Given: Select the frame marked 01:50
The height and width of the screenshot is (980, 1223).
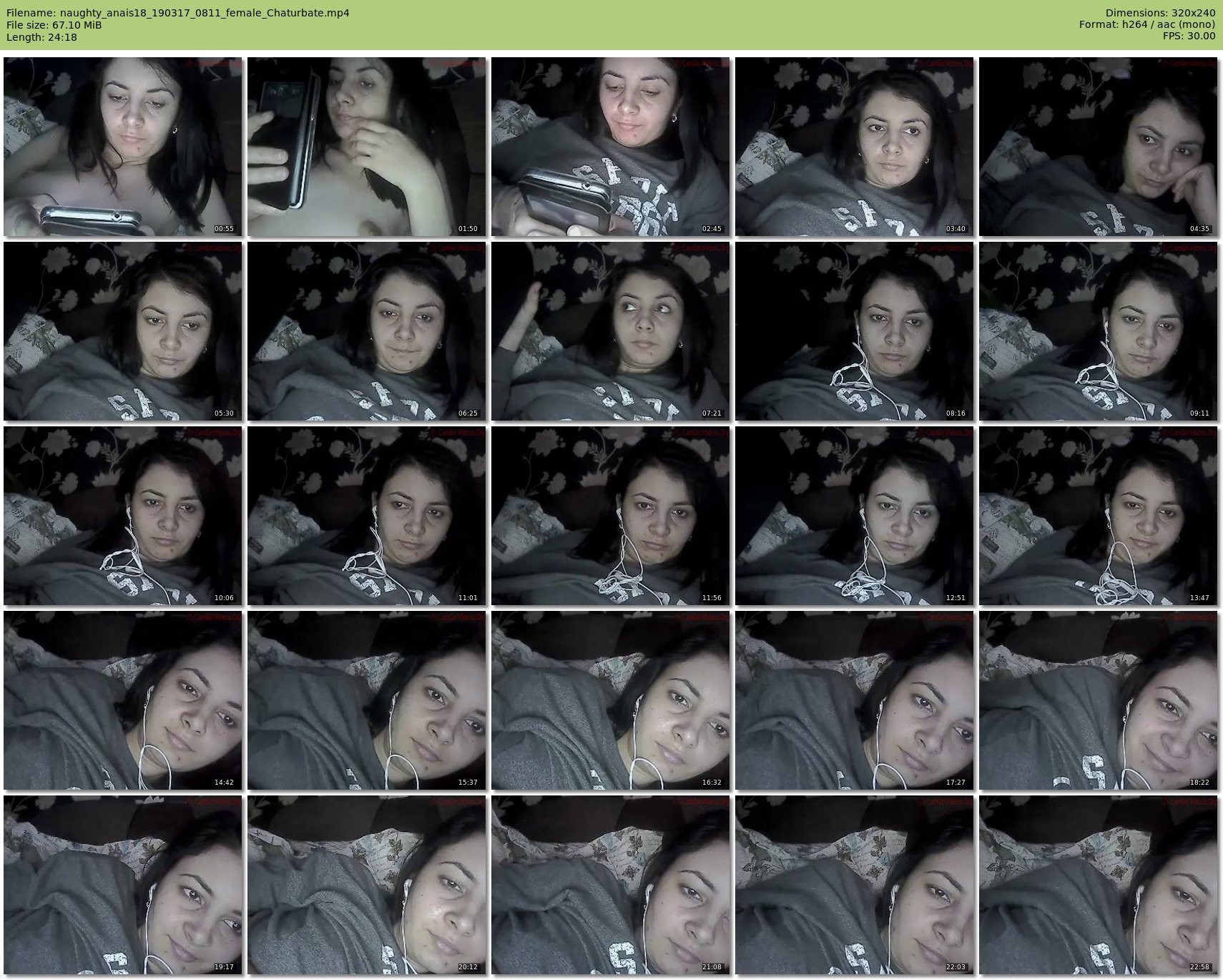Looking at the screenshot, I should (x=367, y=147).
